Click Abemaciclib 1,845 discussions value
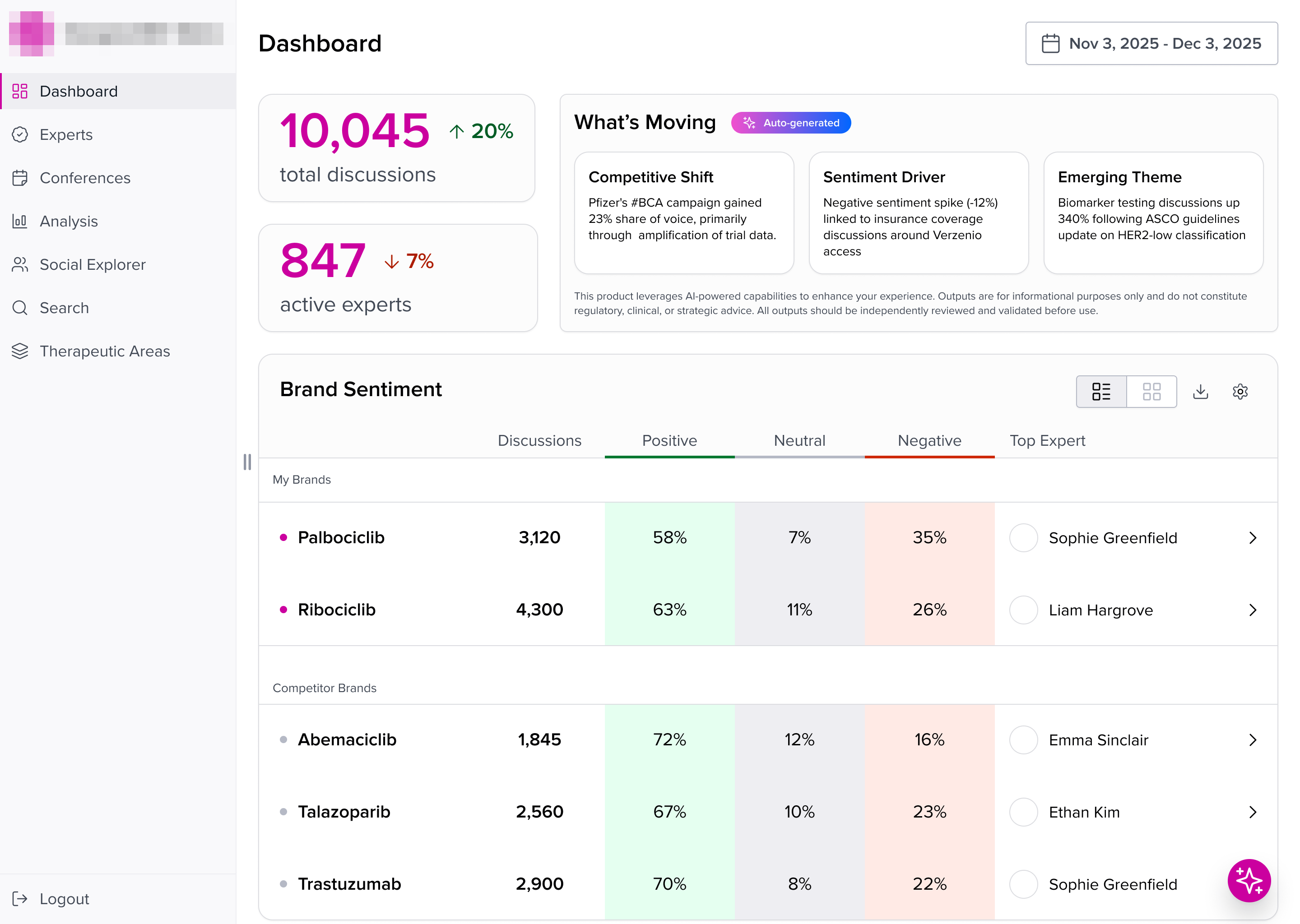The image size is (1300, 924). pyautogui.click(x=539, y=739)
